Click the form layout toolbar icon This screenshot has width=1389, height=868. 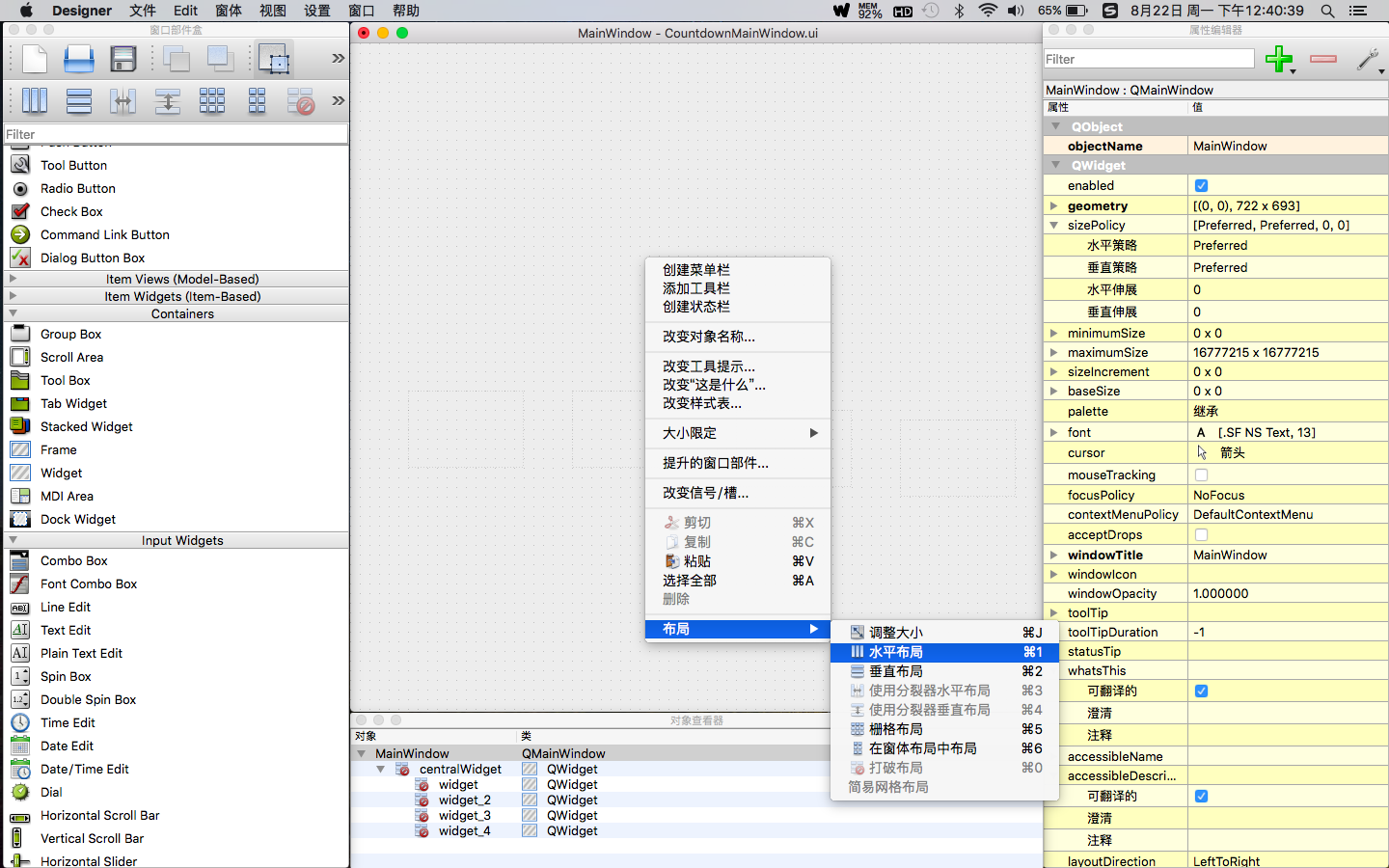click(257, 100)
